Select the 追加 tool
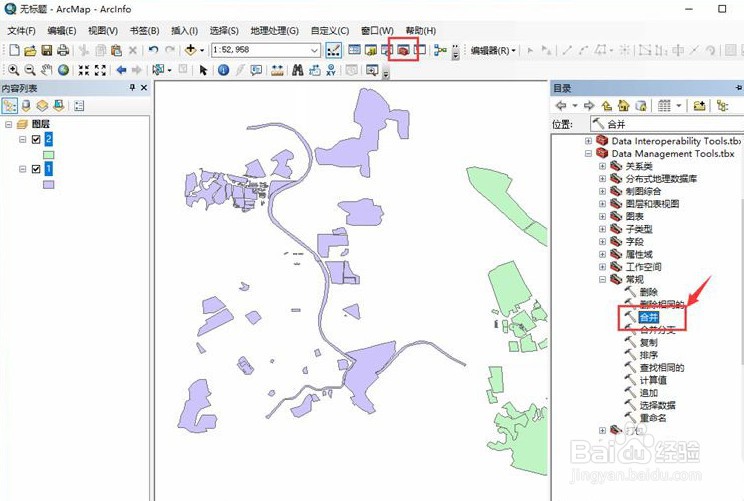744x501 pixels. (x=649, y=393)
